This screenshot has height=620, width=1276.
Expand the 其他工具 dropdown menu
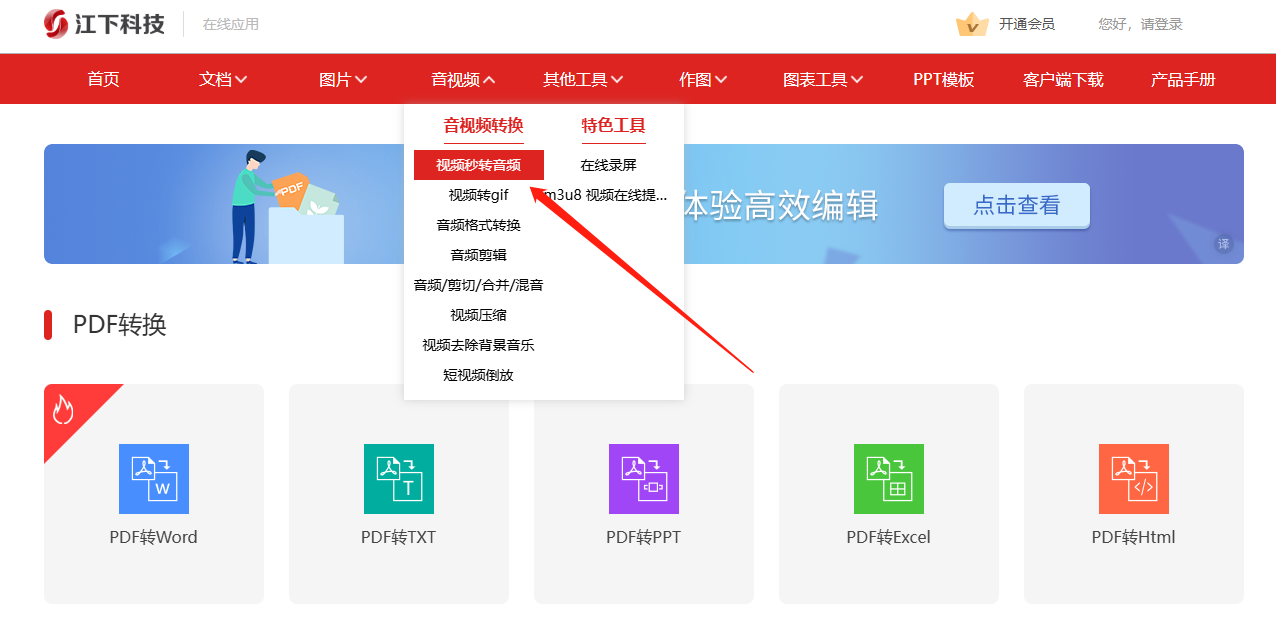[583, 80]
